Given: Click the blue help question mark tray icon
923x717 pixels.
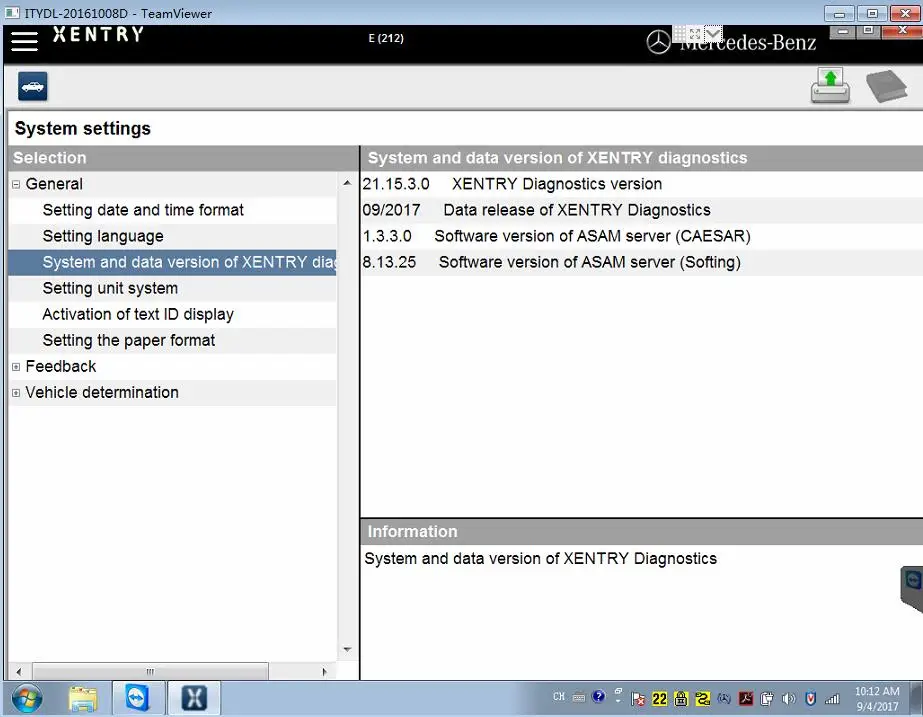Looking at the screenshot, I should point(599,696).
